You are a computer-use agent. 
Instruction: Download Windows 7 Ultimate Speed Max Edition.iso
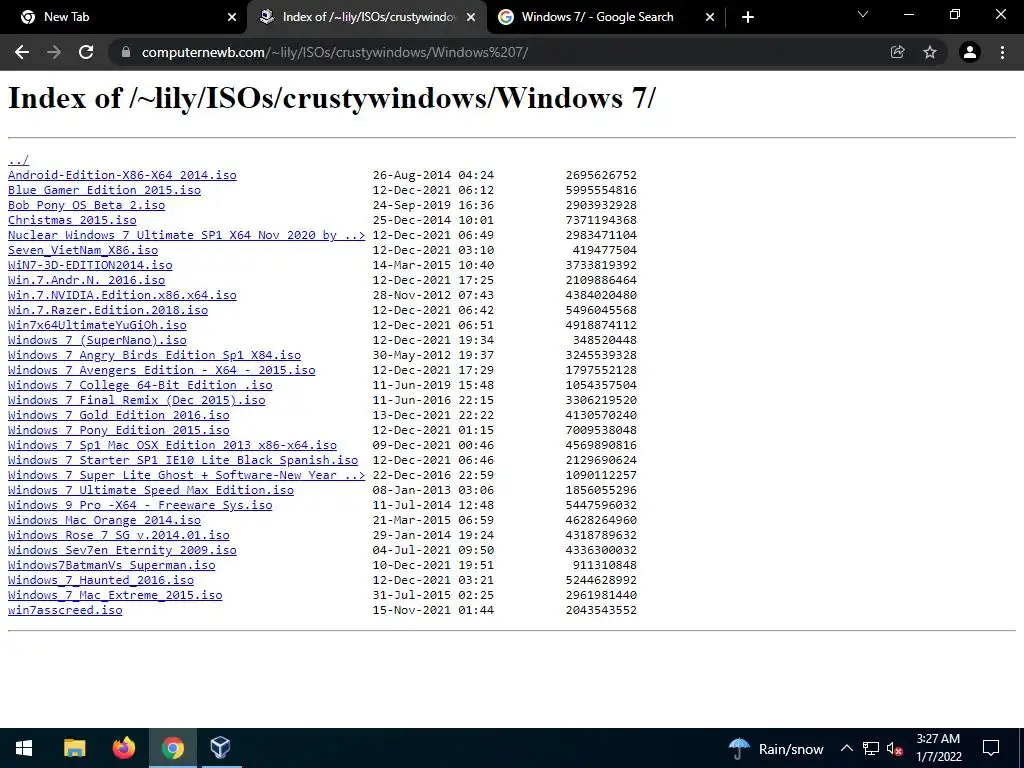tap(151, 490)
